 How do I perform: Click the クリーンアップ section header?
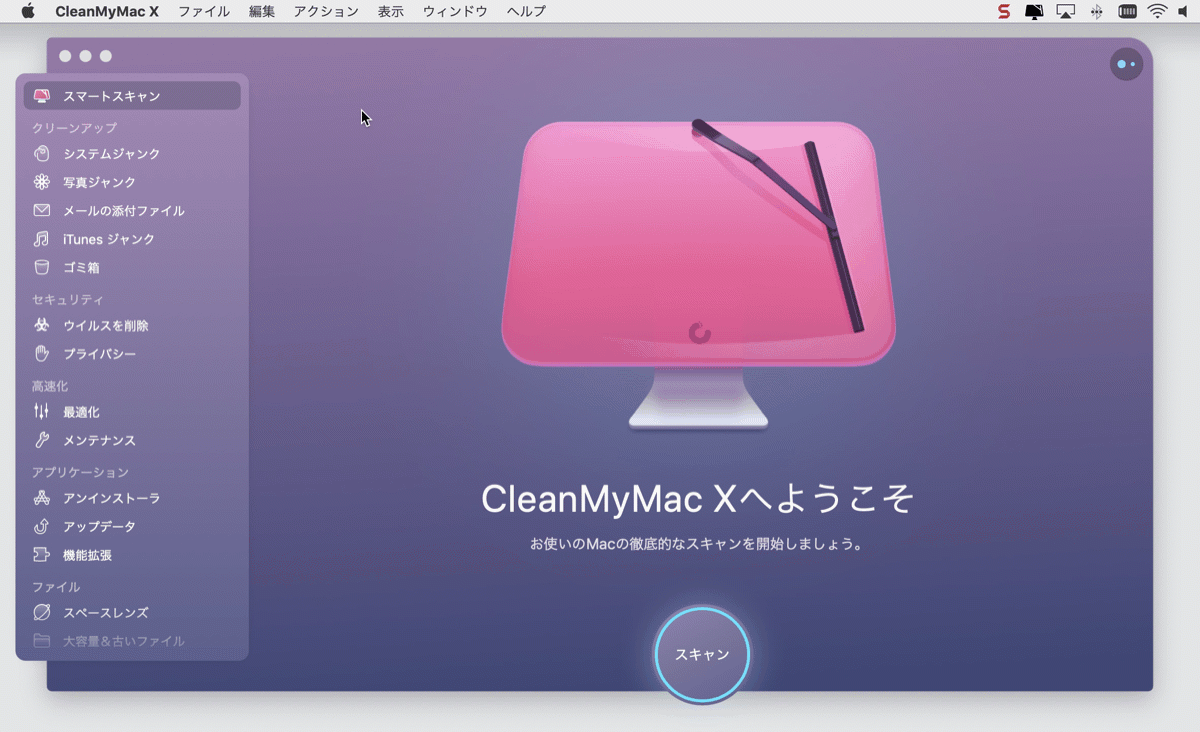pyautogui.click(x=74, y=128)
